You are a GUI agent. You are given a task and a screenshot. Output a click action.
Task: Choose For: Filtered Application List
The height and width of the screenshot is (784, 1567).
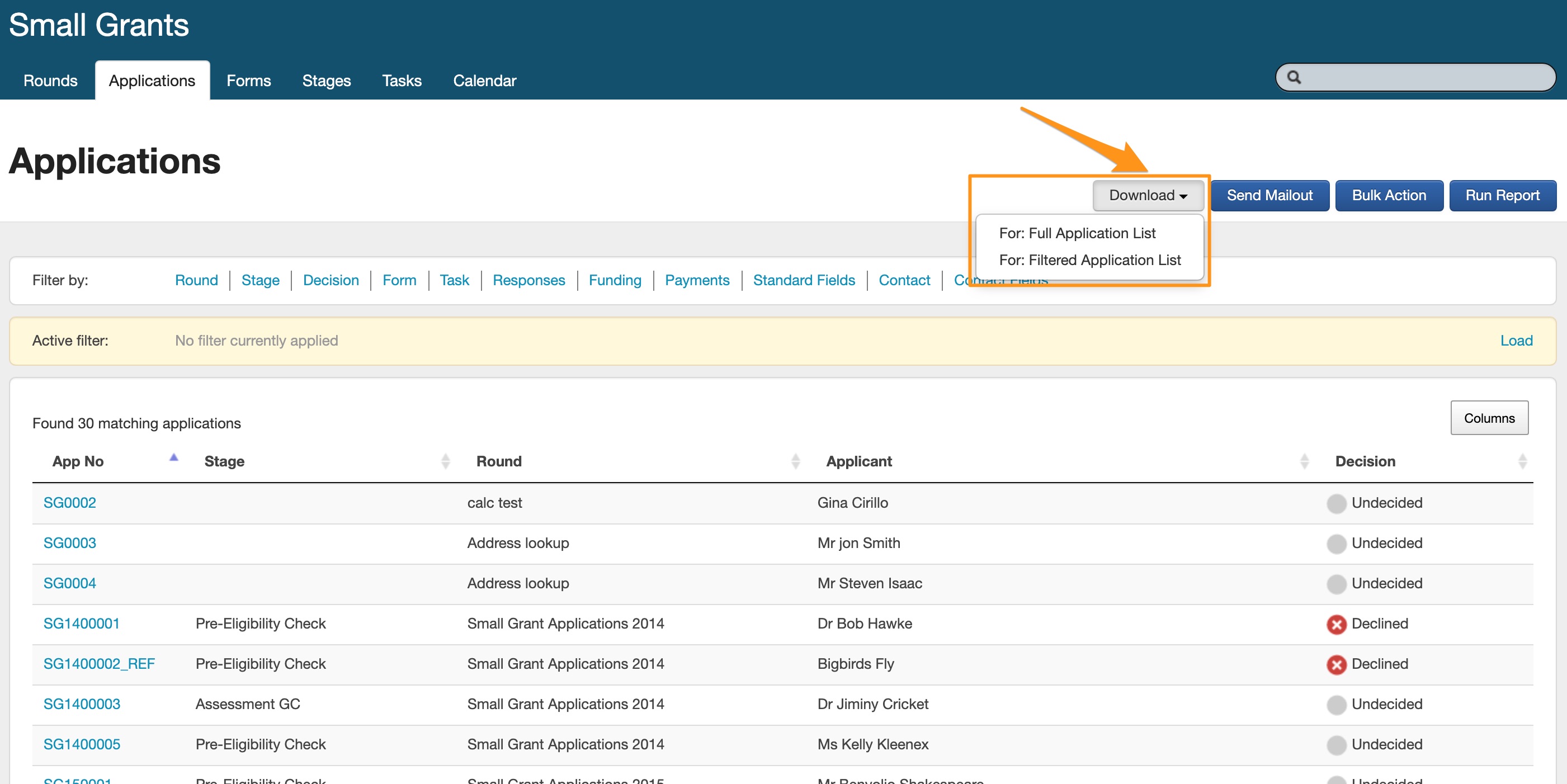tap(1089, 259)
